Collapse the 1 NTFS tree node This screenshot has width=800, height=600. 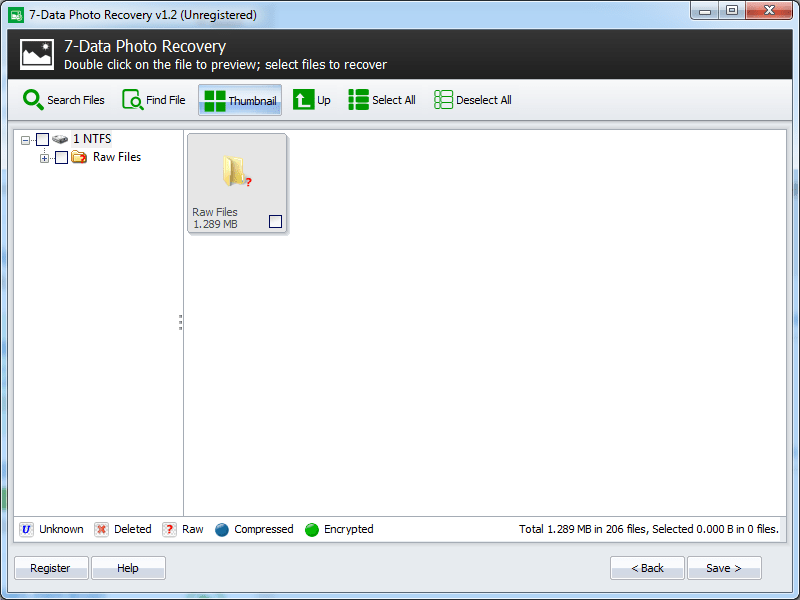point(28,139)
